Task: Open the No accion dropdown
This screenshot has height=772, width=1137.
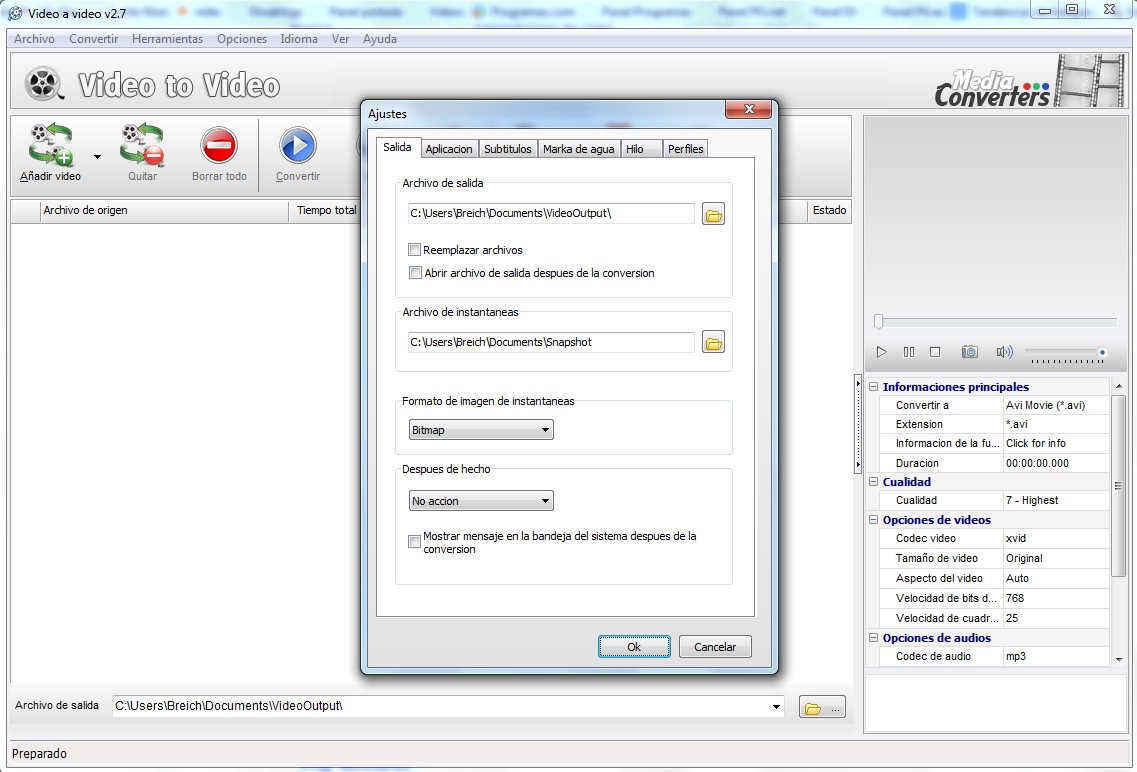Action: click(x=481, y=501)
